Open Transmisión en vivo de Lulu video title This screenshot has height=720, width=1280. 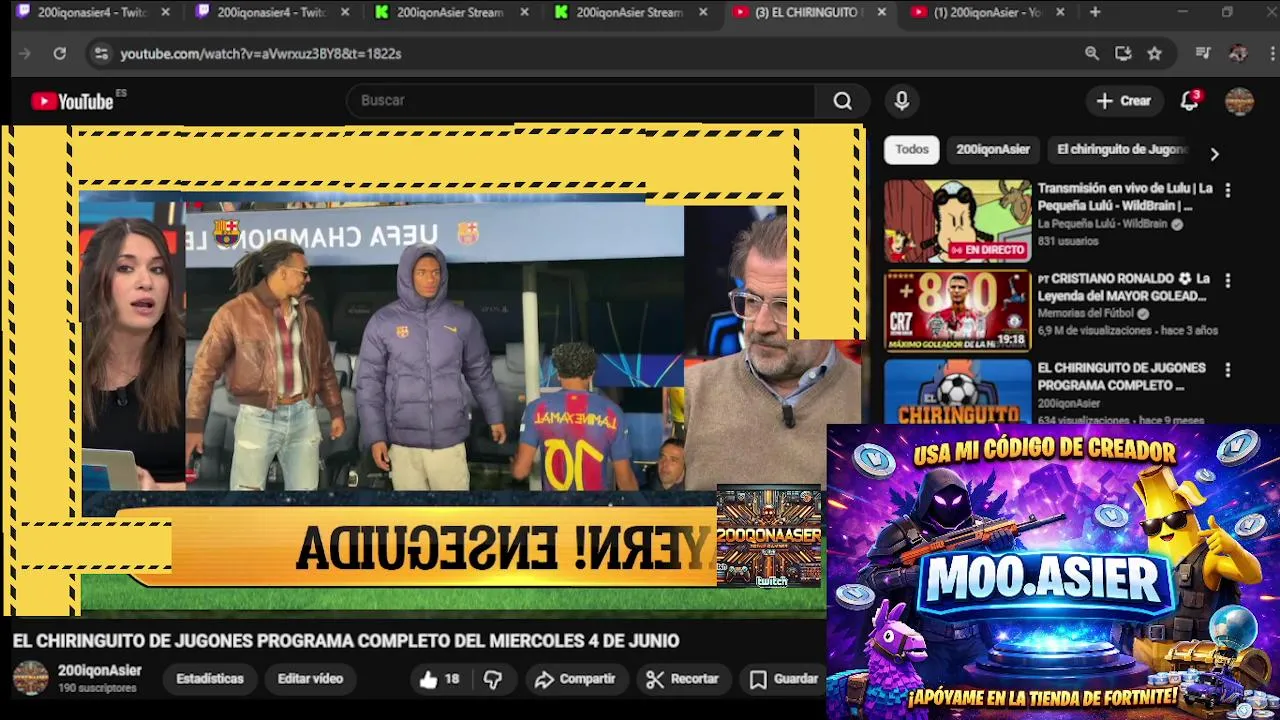1125,197
